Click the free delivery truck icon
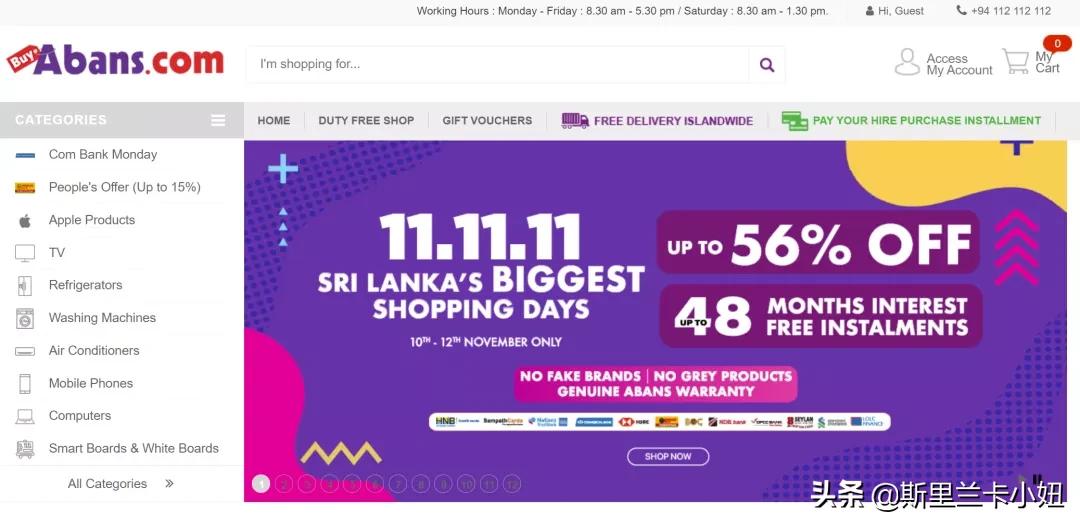 (x=575, y=121)
